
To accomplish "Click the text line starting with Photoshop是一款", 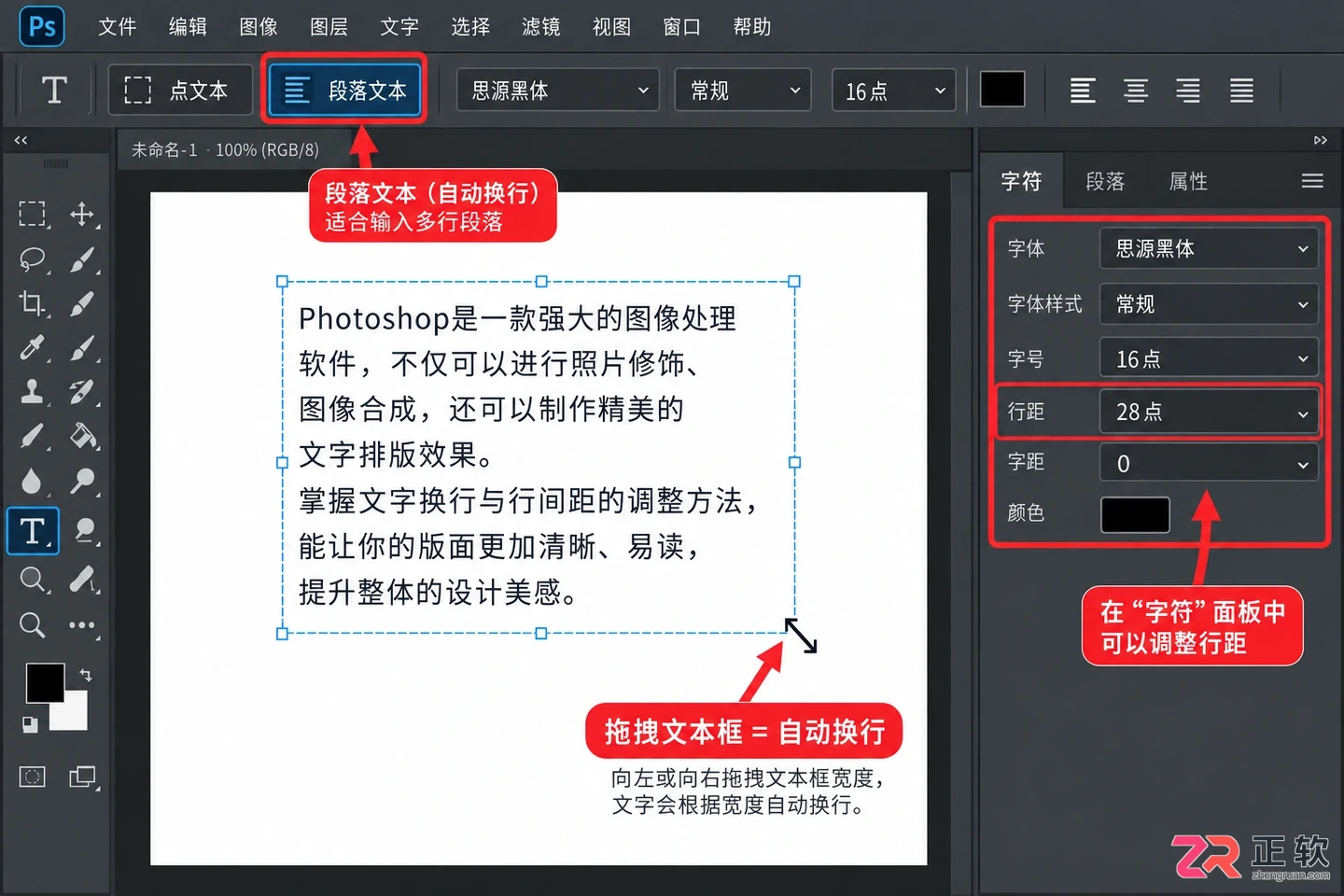I will point(517,318).
